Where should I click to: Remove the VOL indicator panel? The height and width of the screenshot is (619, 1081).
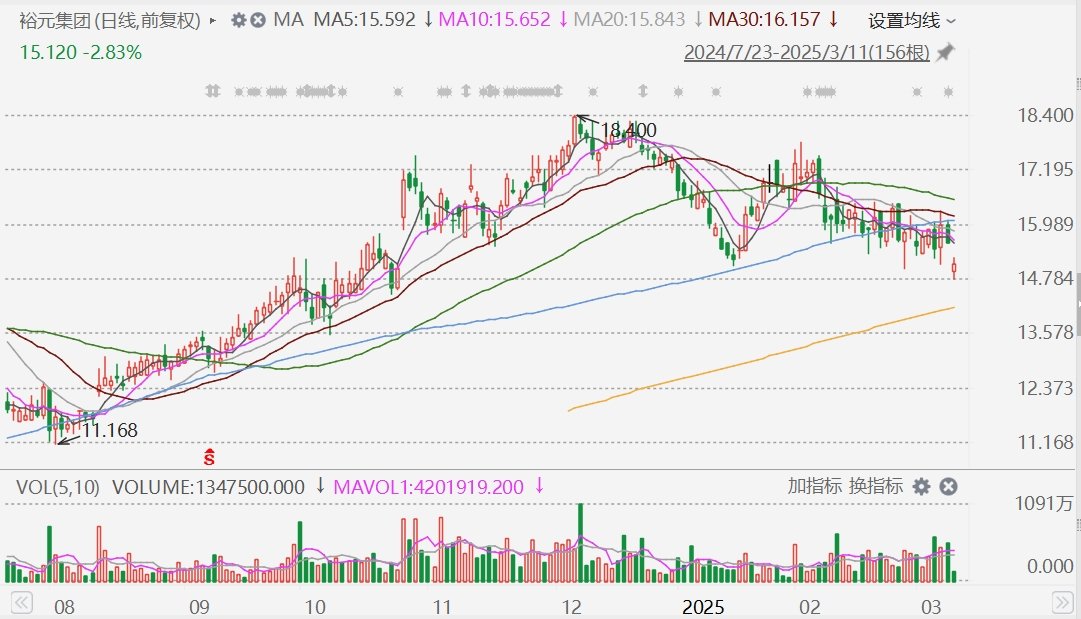(948, 487)
